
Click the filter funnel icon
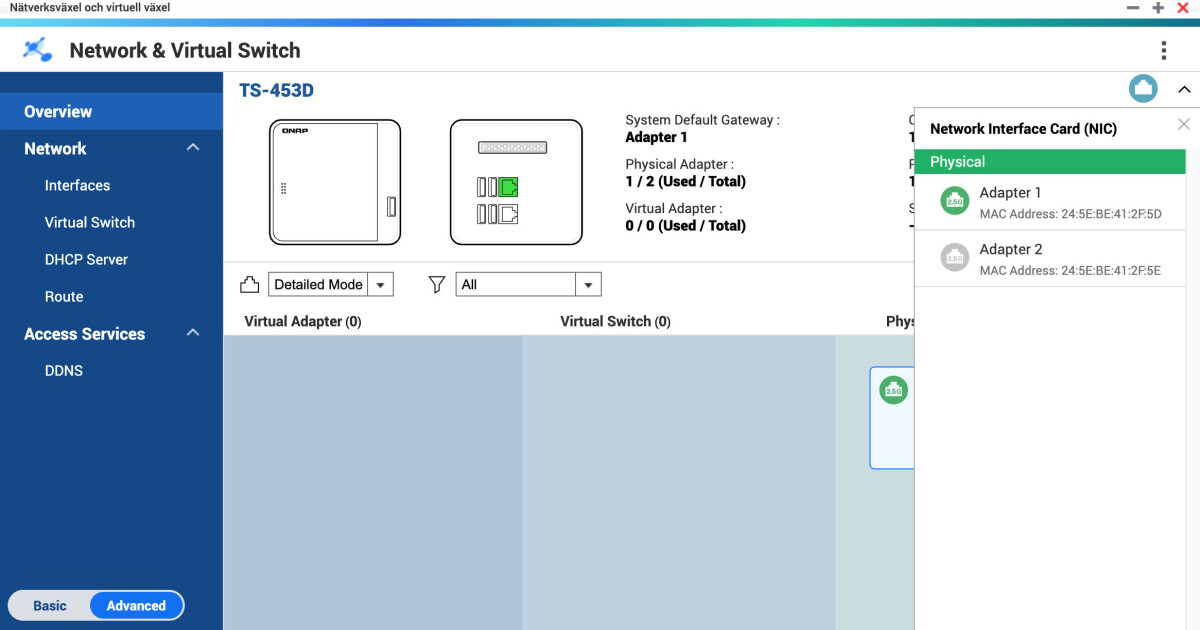(x=437, y=285)
